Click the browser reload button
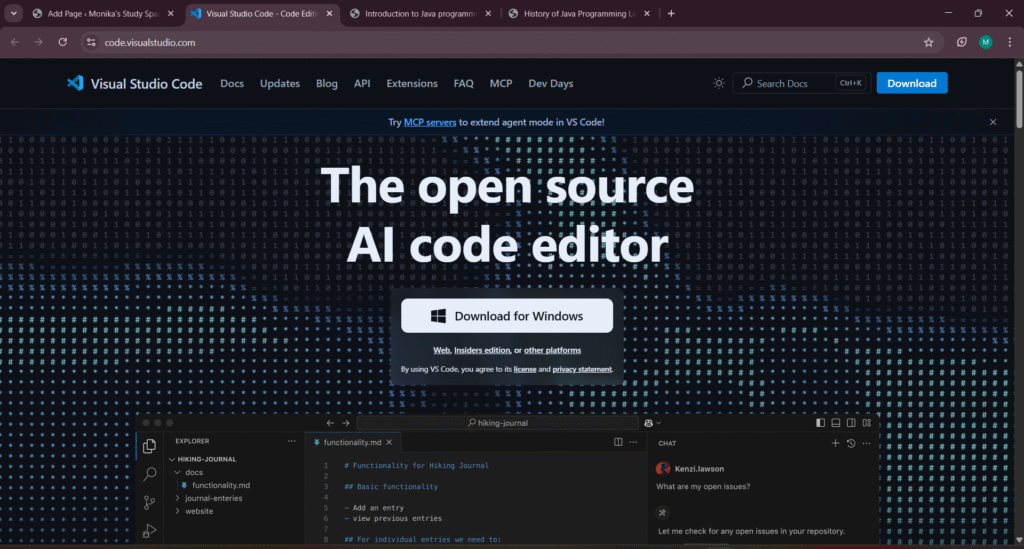Image resolution: width=1024 pixels, height=549 pixels. pyautogui.click(x=63, y=42)
